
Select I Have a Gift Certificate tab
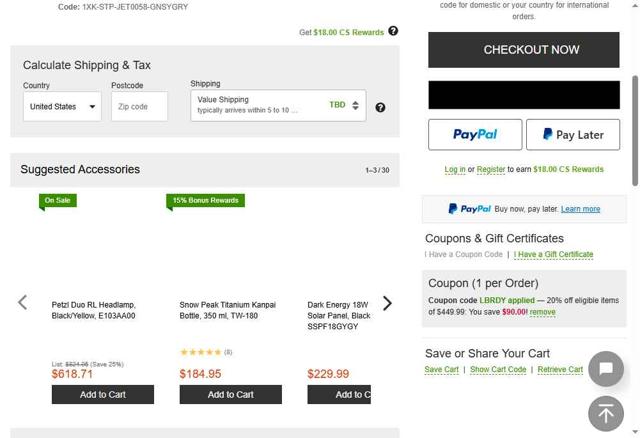click(553, 254)
